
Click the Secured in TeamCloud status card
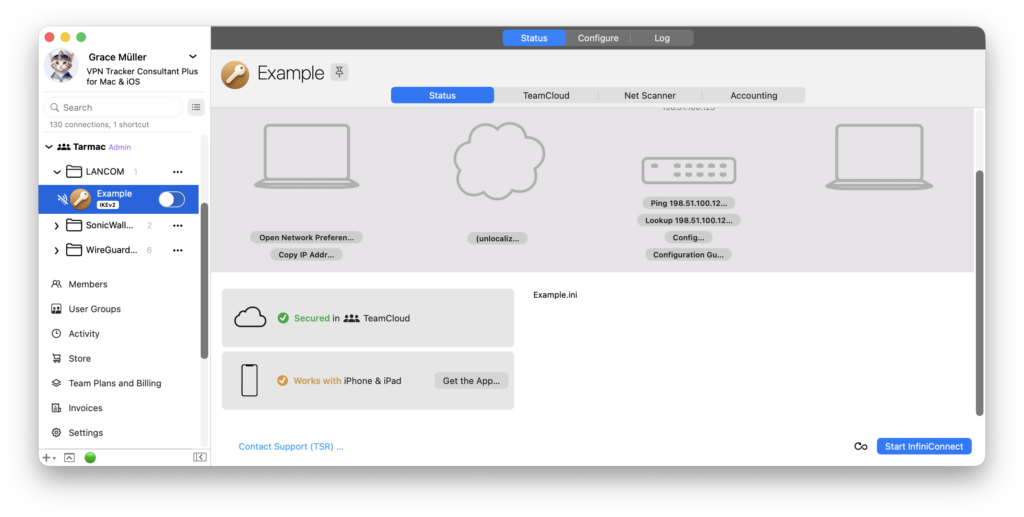[368, 318]
